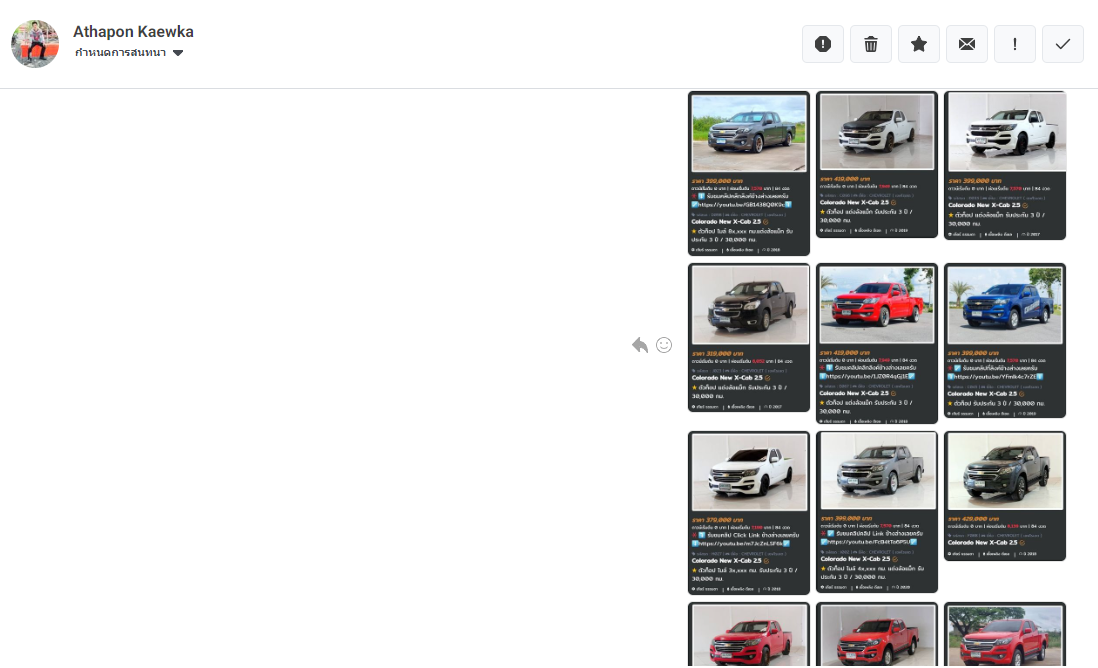
Task: Open the gray truck on grass image priced 399,000
Action: [749, 173]
